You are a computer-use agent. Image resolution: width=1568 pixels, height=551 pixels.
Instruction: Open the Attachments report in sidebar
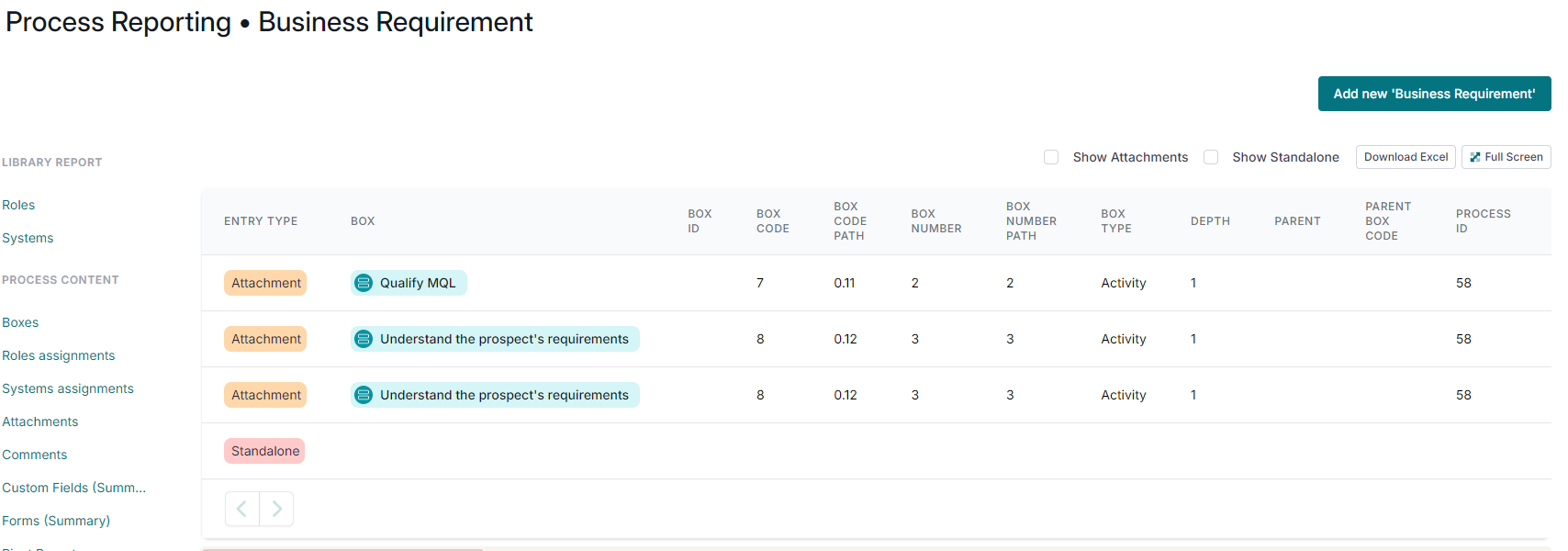point(40,422)
